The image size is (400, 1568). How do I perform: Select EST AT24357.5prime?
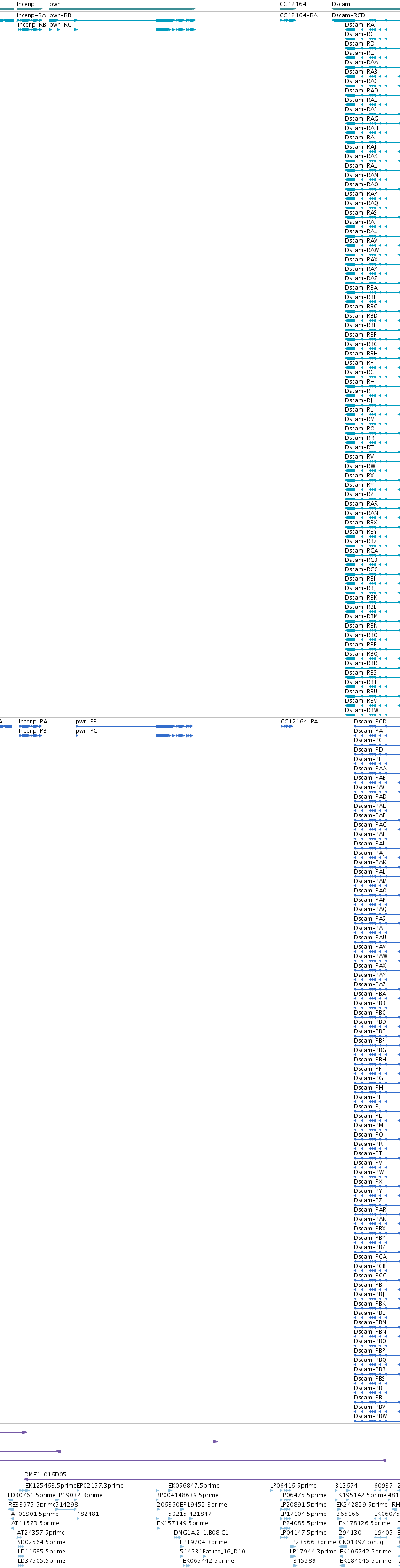point(41,1533)
